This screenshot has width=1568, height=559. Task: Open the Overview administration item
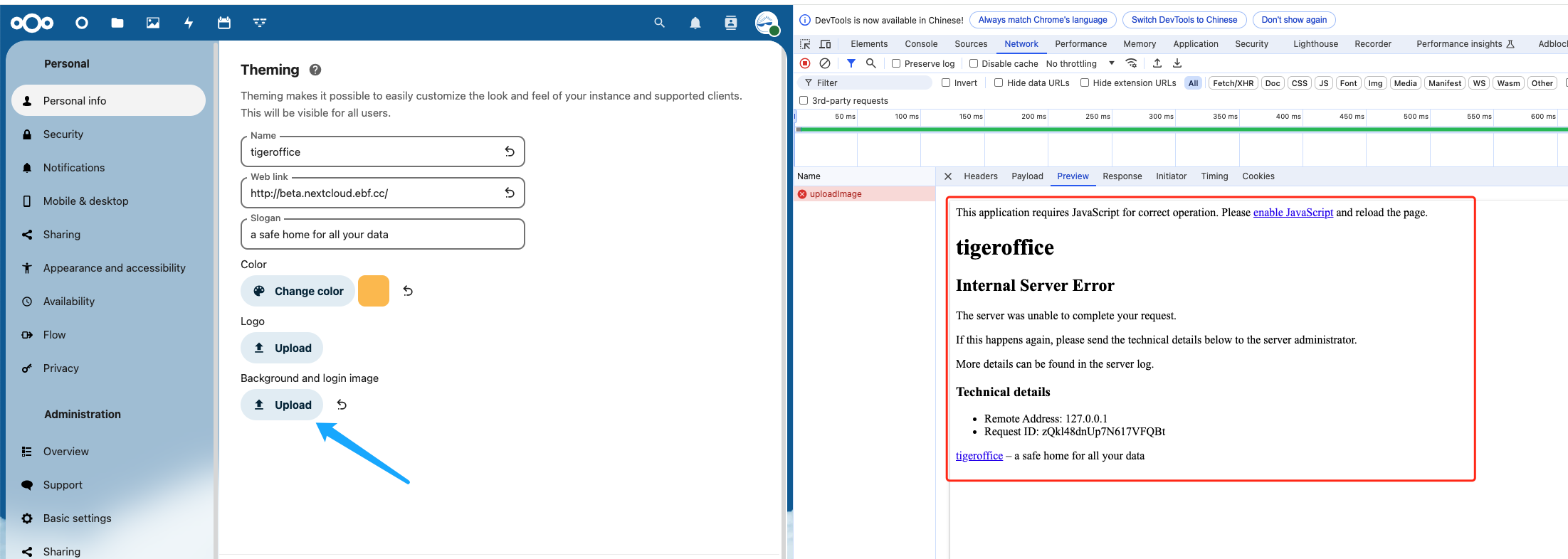(109, 451)
